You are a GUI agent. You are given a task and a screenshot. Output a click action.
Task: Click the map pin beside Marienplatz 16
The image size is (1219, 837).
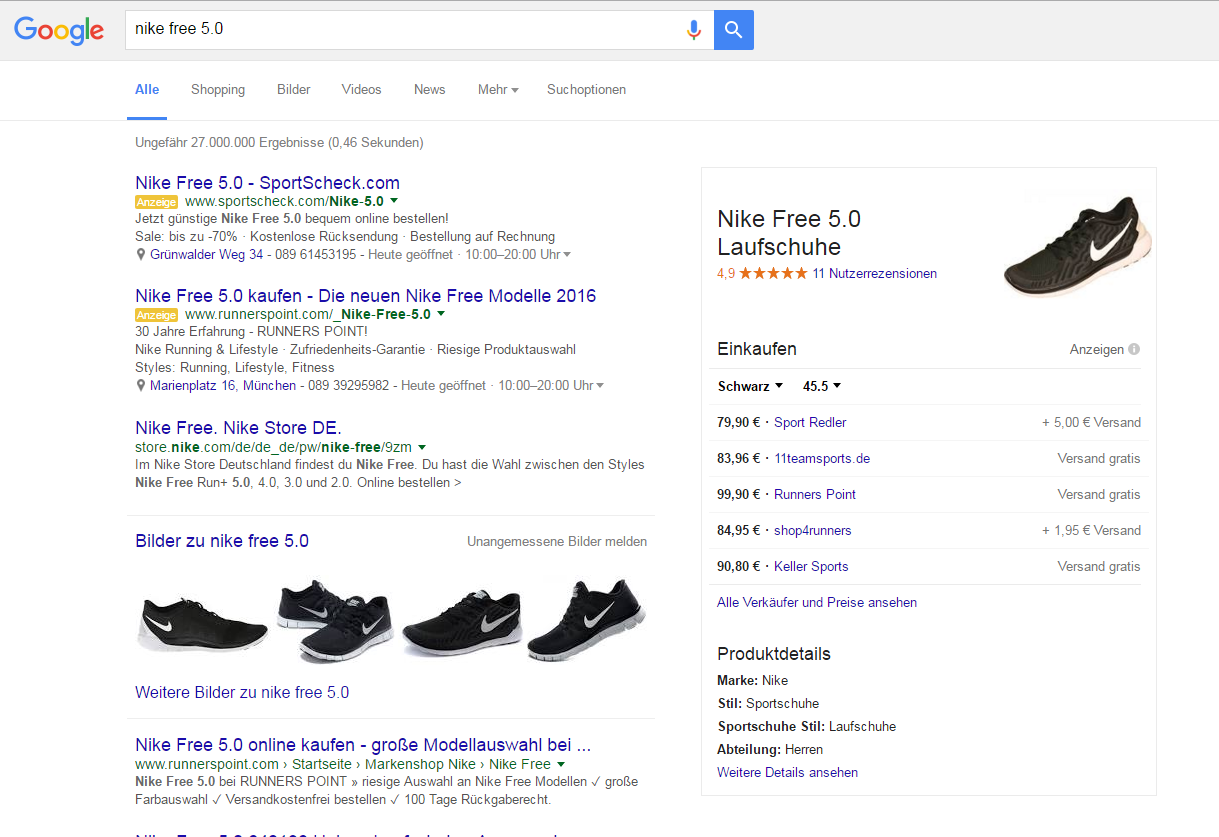[x=141, y=385]
